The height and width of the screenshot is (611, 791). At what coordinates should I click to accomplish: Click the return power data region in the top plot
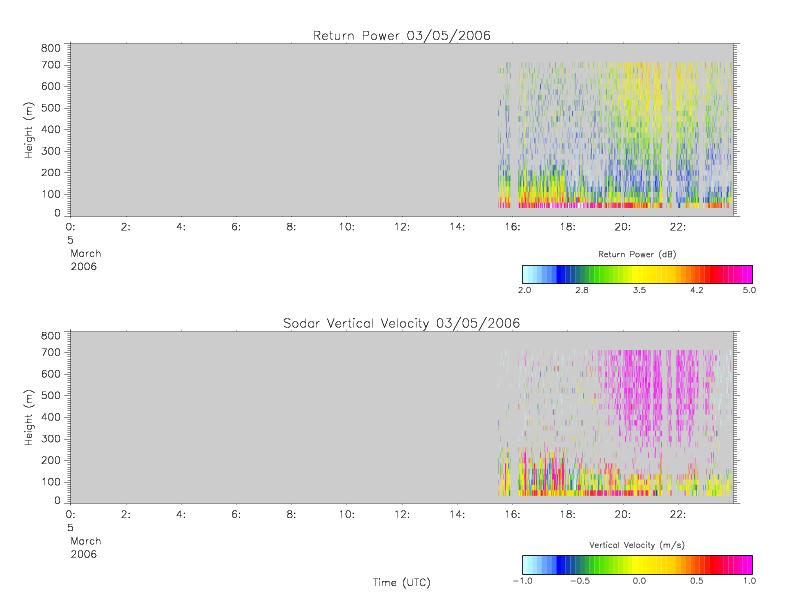[x=615, y=135]
